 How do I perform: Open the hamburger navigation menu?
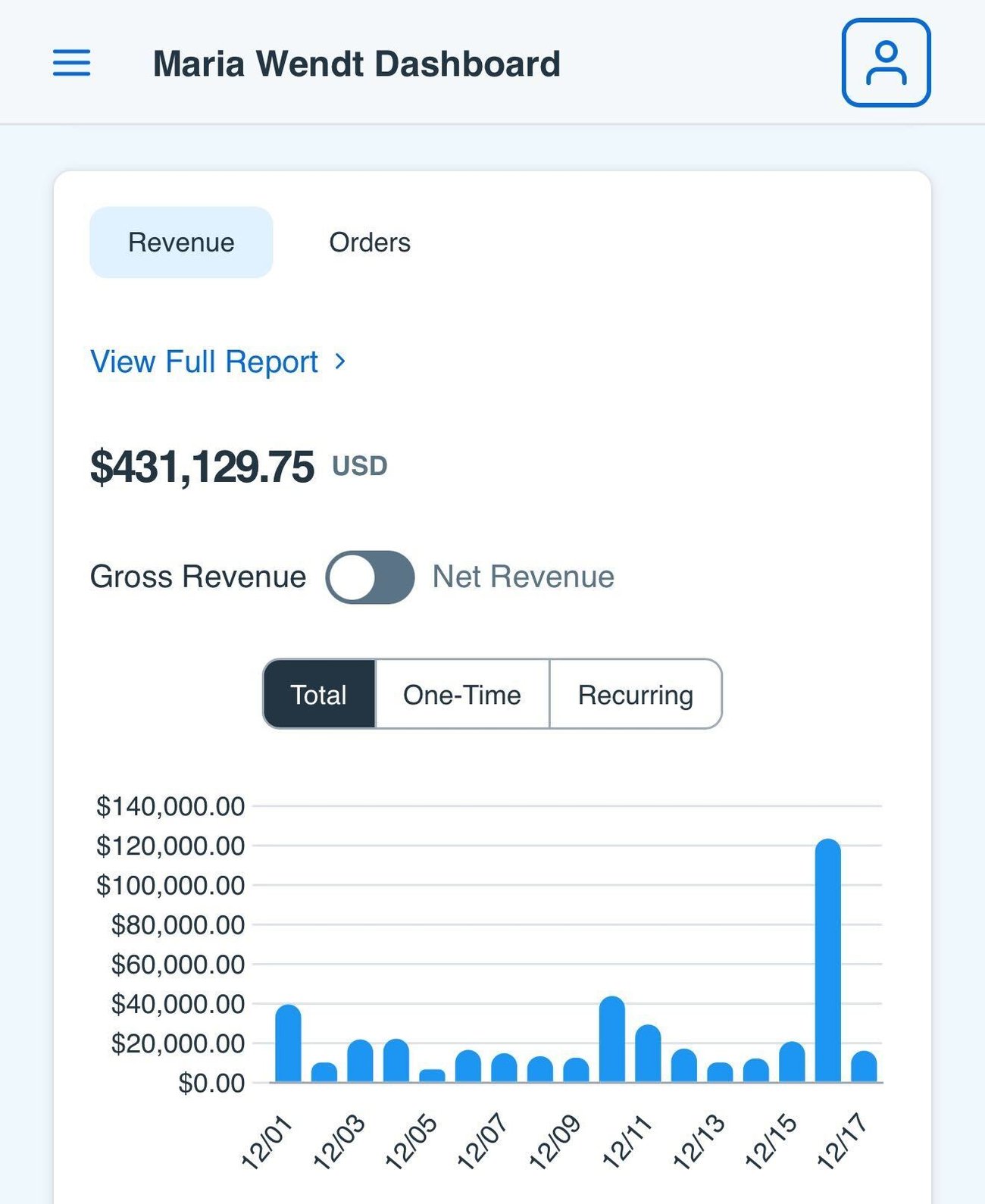pos(71,63)
